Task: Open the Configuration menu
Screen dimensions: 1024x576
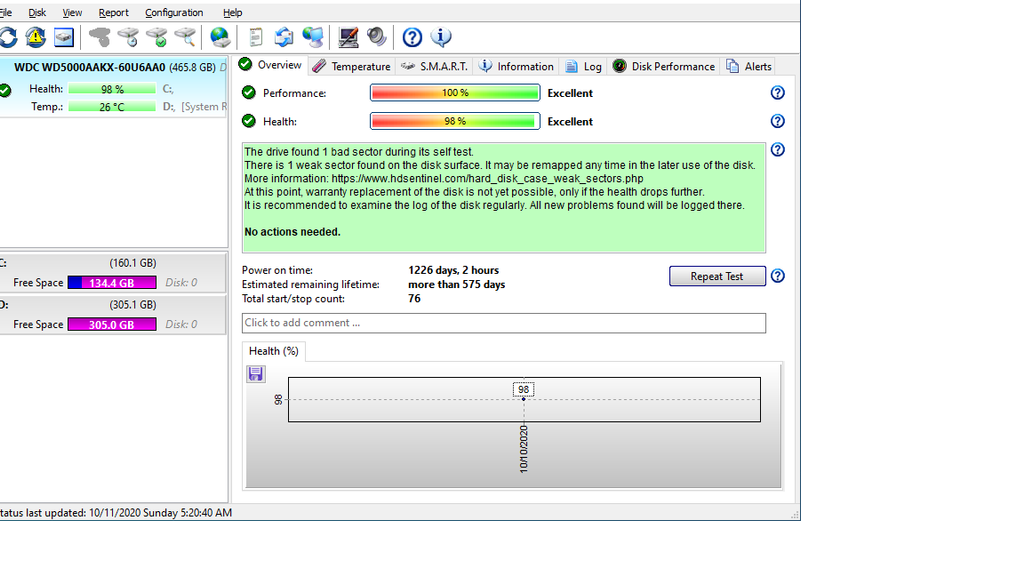Action: pyautogui.click(x=174, y=12)
